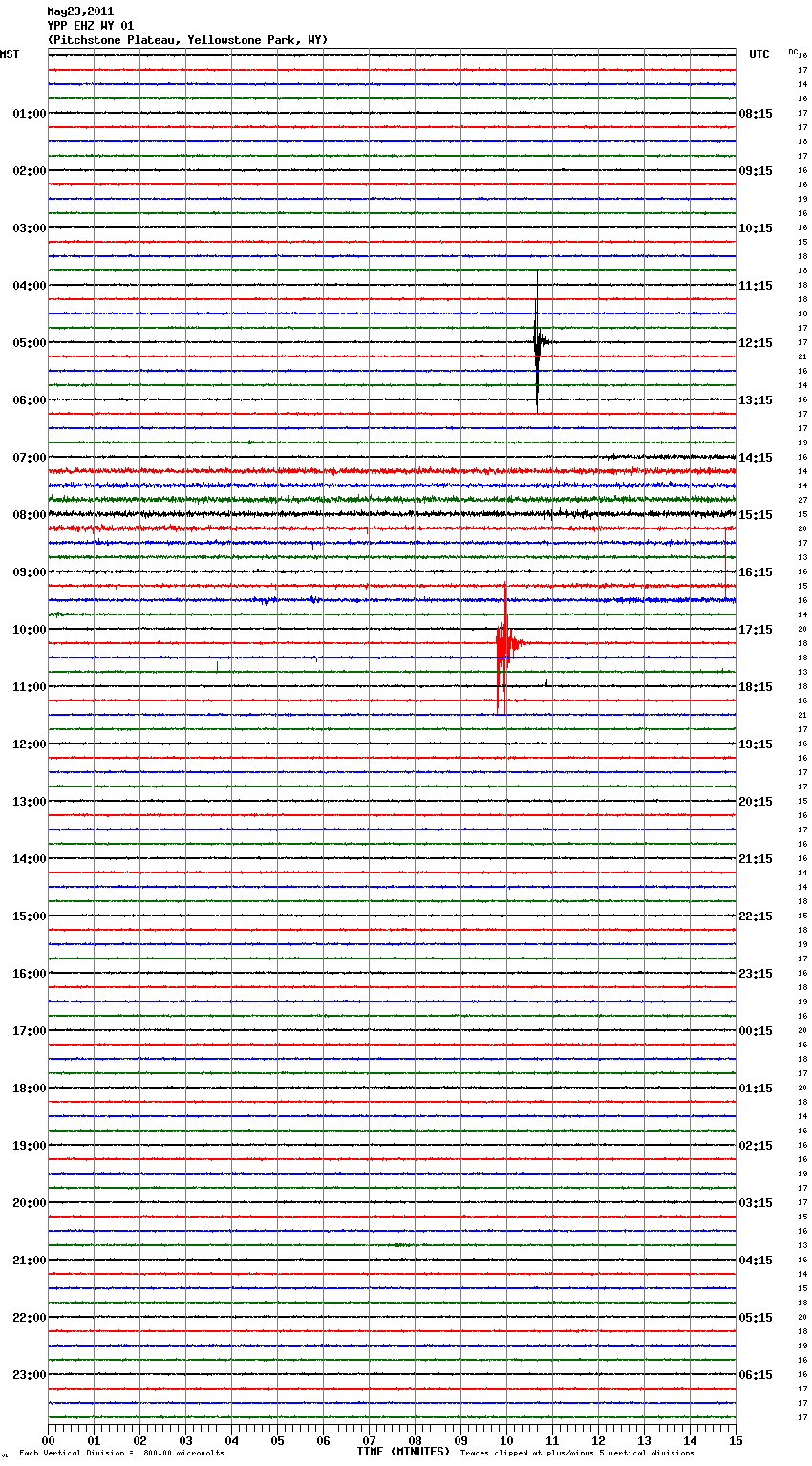
Task: Select the 19:00 MST hour label
Action: point(29,1146)
